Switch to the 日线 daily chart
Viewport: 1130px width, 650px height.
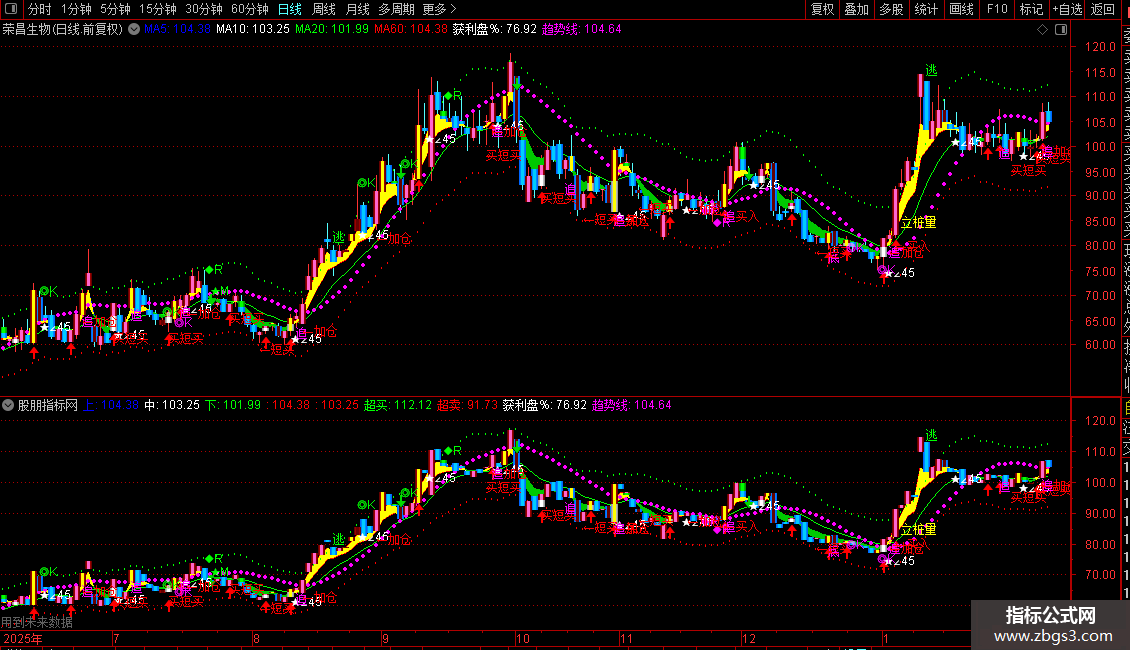pos(290,9)
